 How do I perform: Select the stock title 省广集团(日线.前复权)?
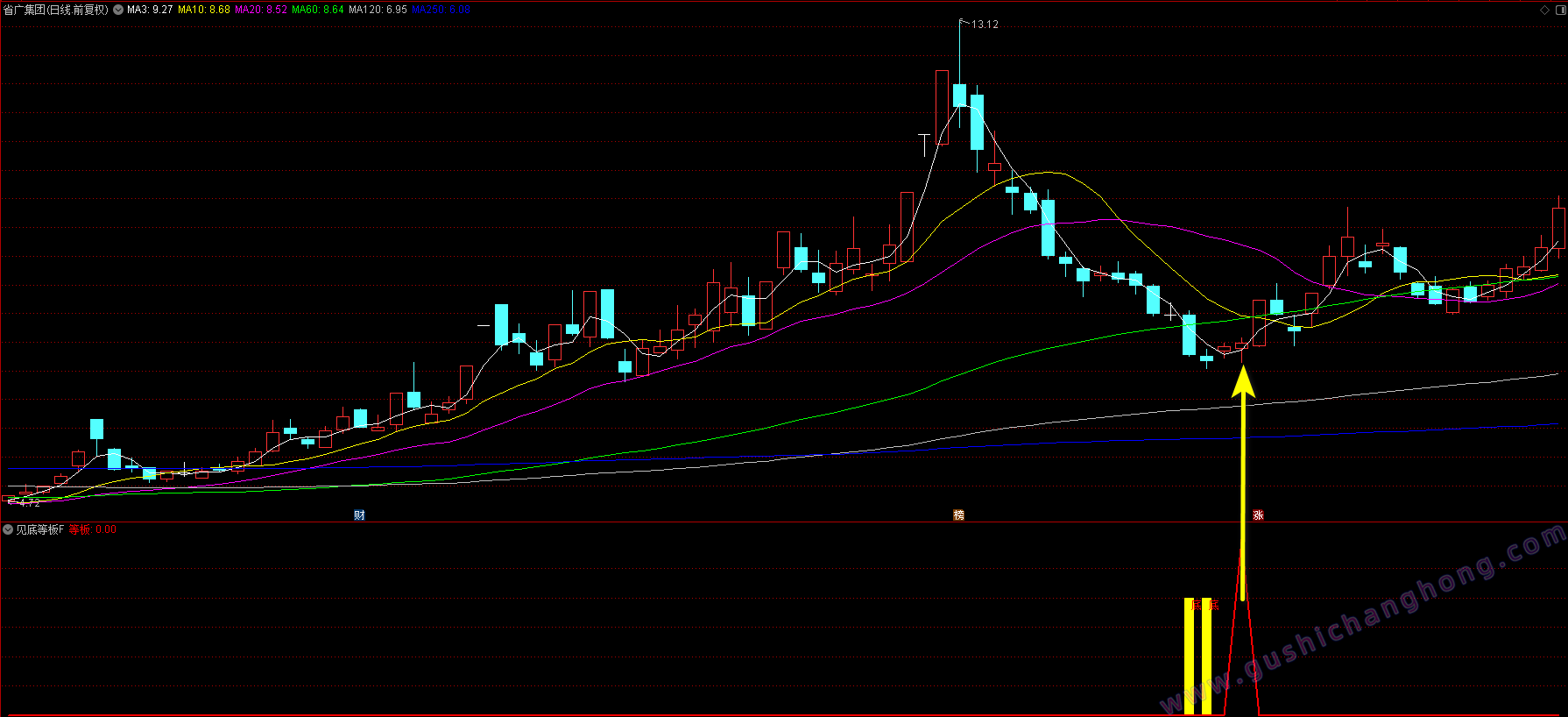56,10
